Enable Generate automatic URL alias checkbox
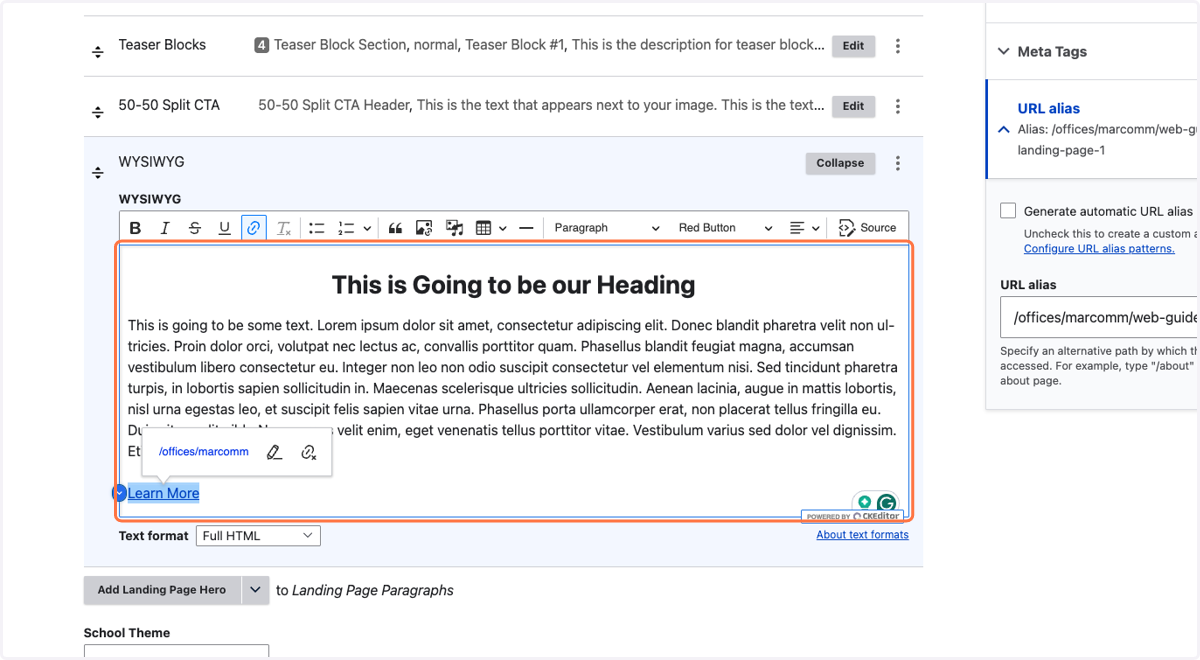Viewport: 1200px width, 660px height. click(1008, 211)
